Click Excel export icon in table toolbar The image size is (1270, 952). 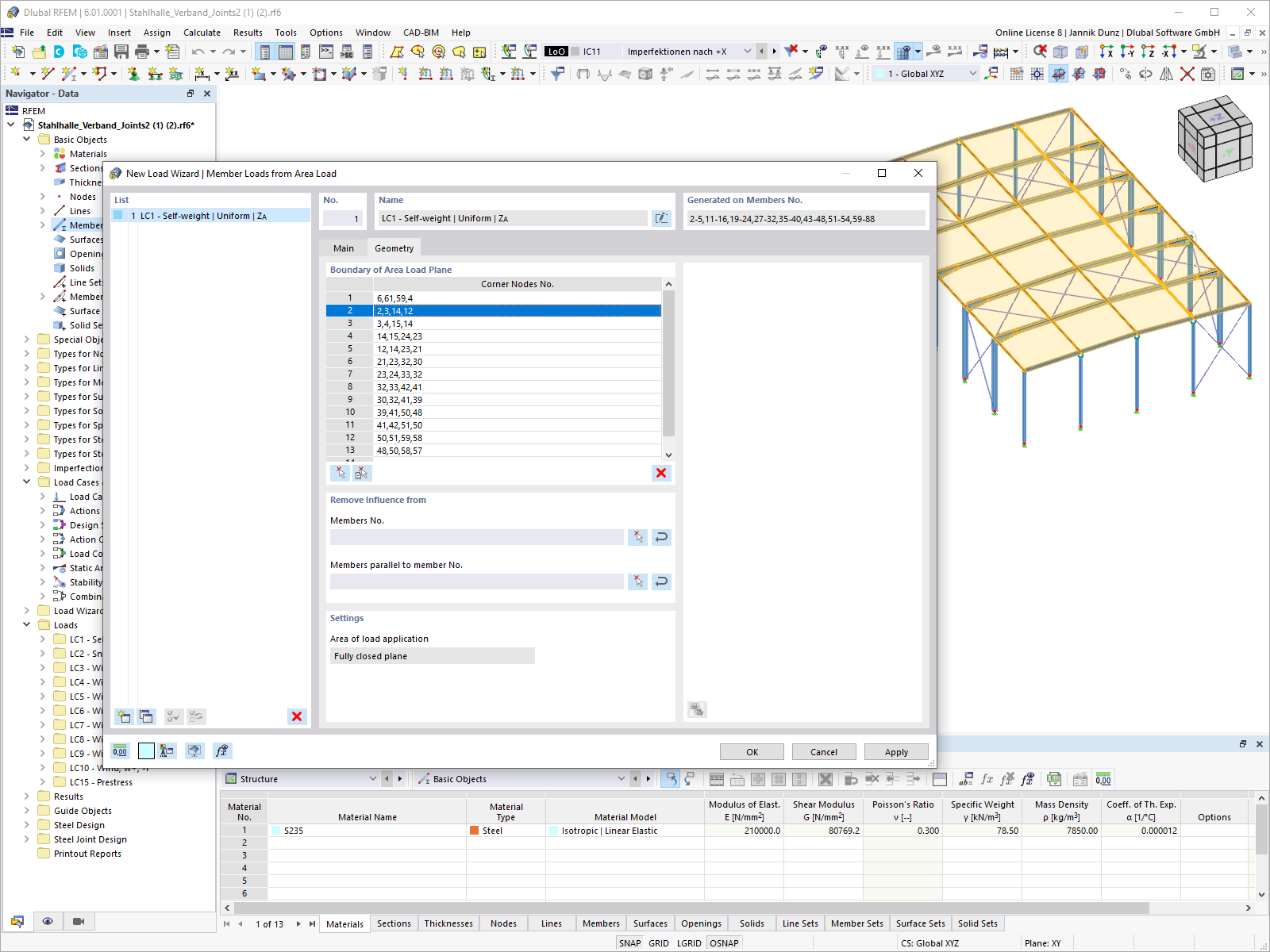pyautogui.click(x=1053, y=779)
